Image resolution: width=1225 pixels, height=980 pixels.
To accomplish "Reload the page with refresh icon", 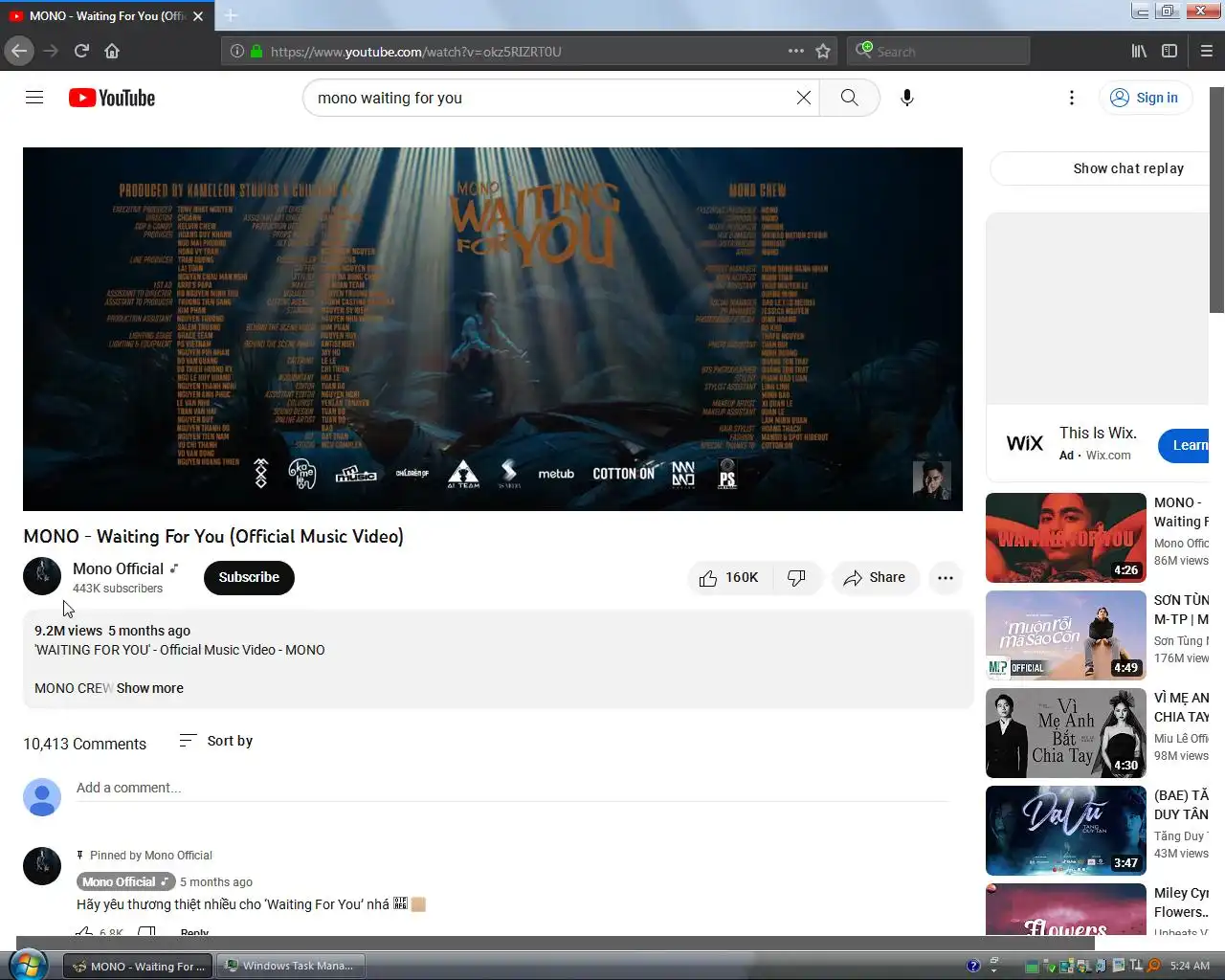I will tap(81, 51).
